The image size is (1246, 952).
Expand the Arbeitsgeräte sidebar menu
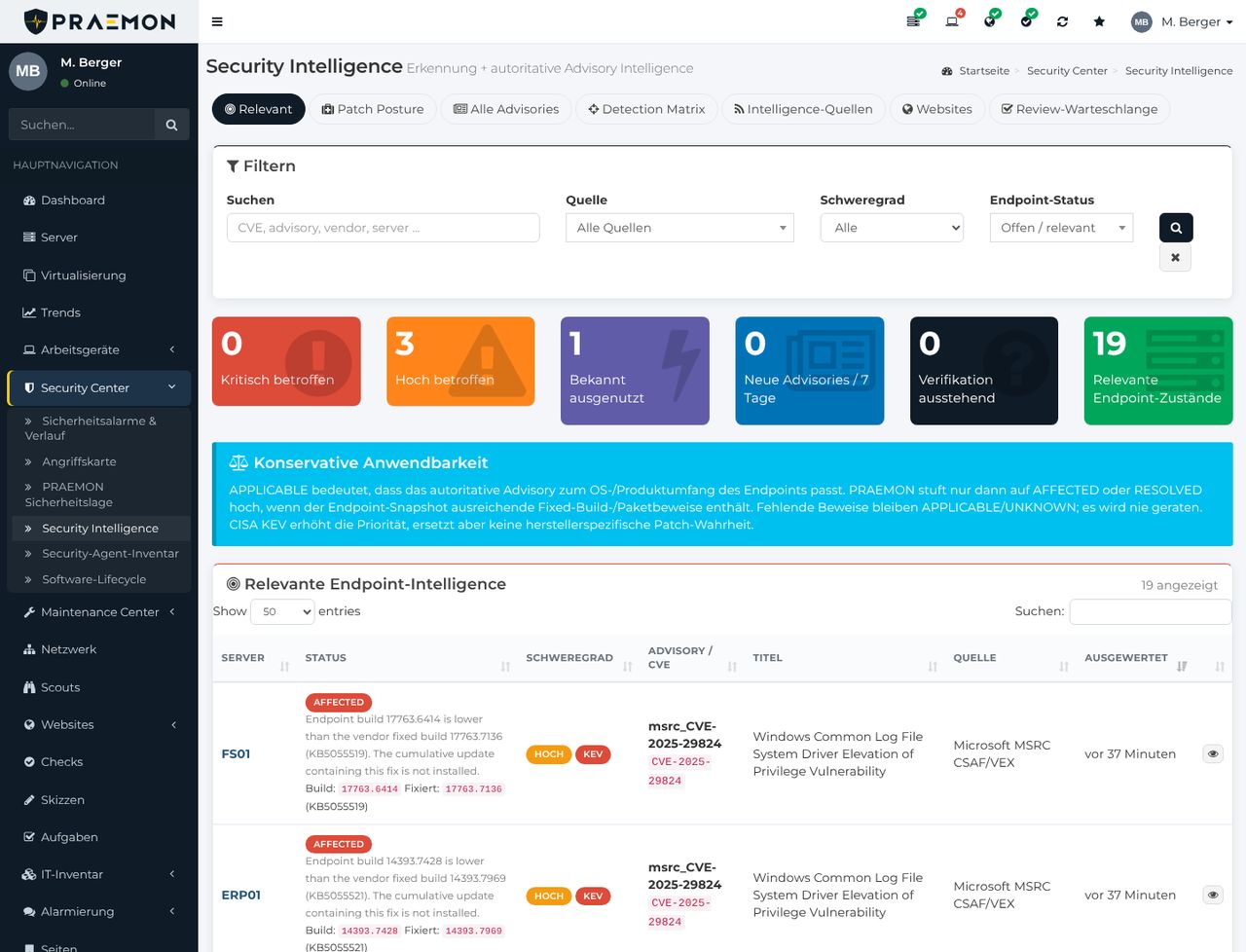click(99, 350)
